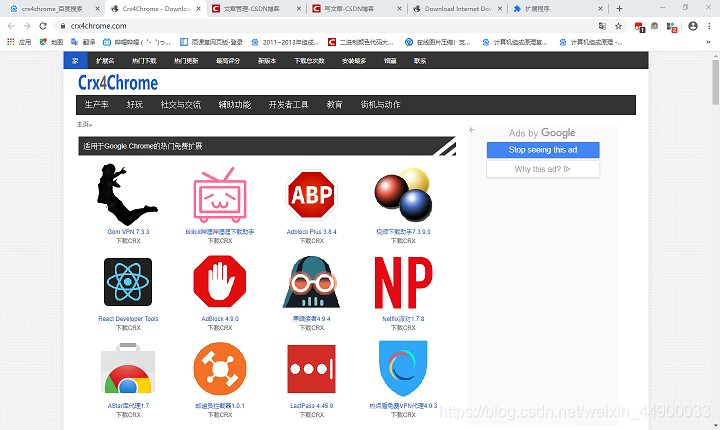Open the 新版本 top navigation item
This screenshot has width=720, height=430.
(x=267, y=61)
